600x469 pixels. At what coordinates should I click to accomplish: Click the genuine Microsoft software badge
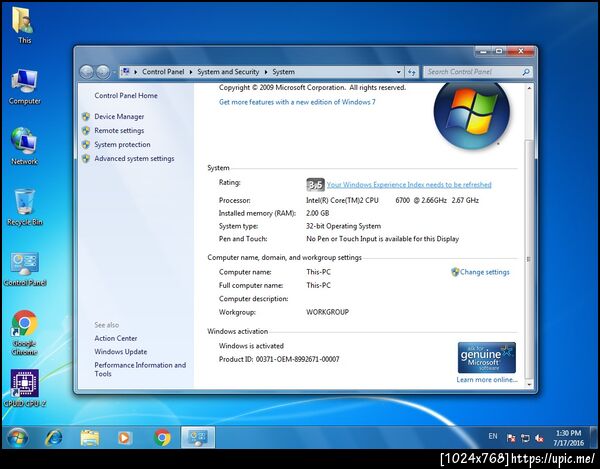pos(487,357)
